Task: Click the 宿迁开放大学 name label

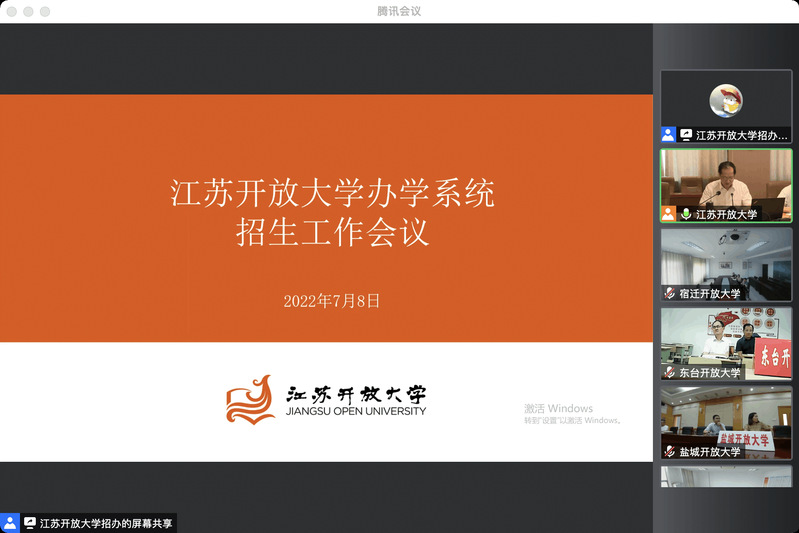Action: [x=710, y=294]
